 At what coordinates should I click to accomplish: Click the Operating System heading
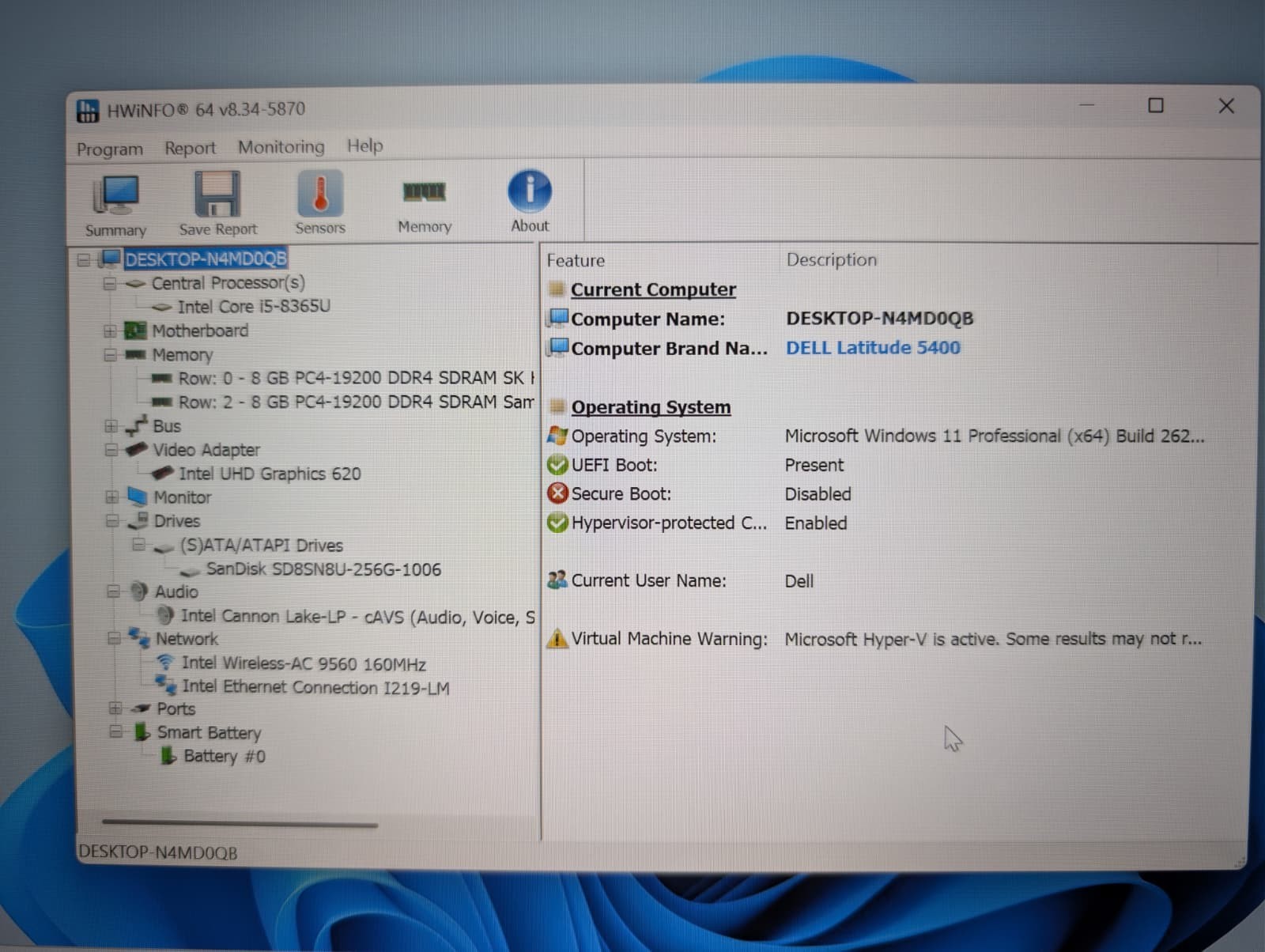pyautogui.click(x=651, y=407)
